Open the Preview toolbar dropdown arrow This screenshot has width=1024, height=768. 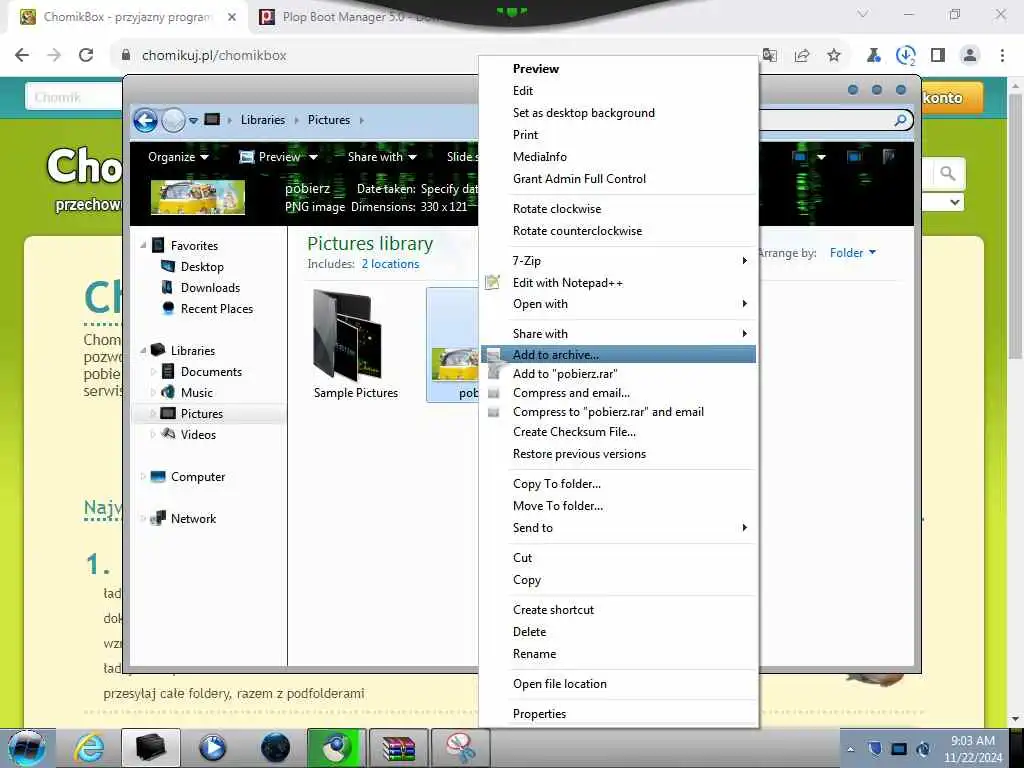click(313, 157)
